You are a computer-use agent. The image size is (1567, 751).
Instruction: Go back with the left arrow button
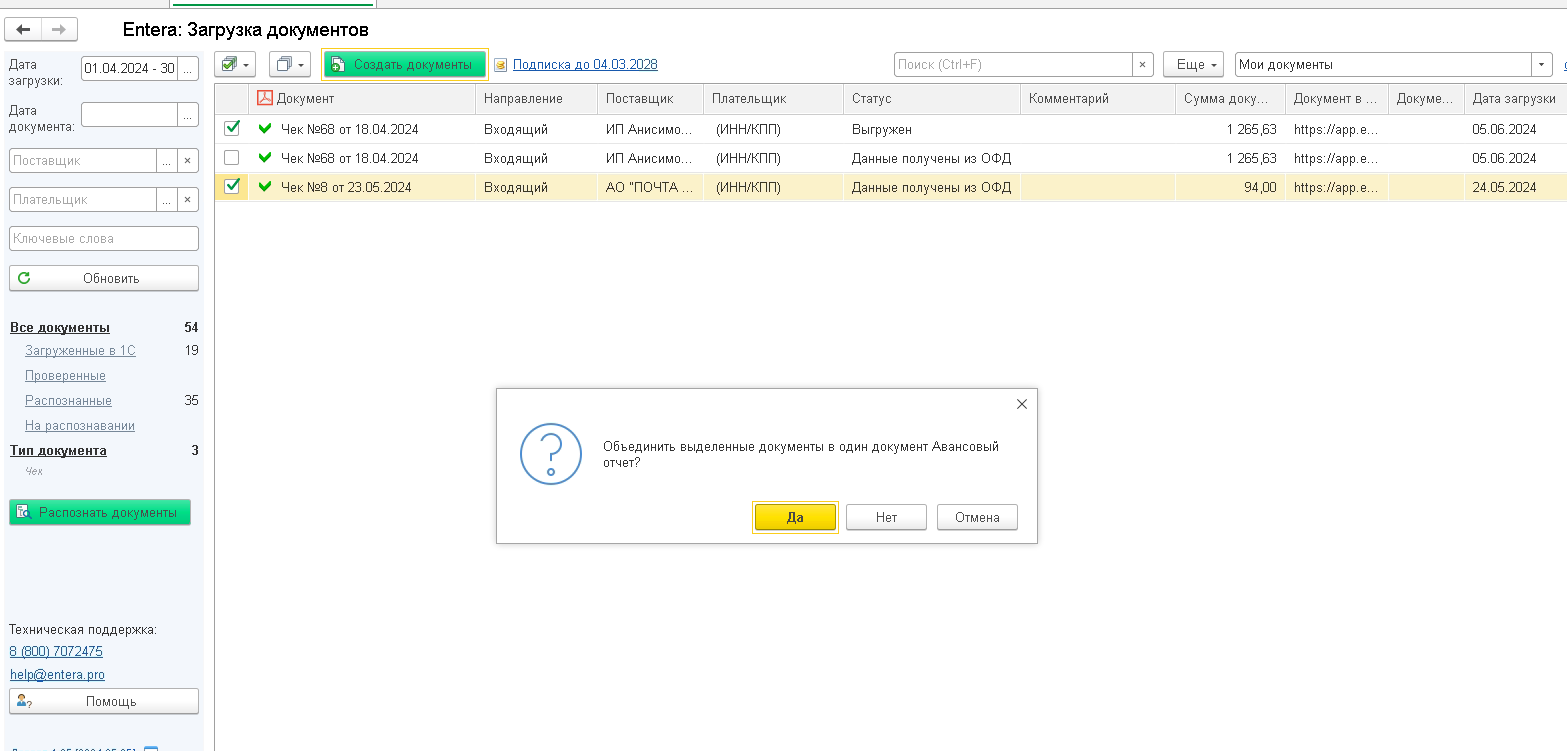(x=23, y=30)
